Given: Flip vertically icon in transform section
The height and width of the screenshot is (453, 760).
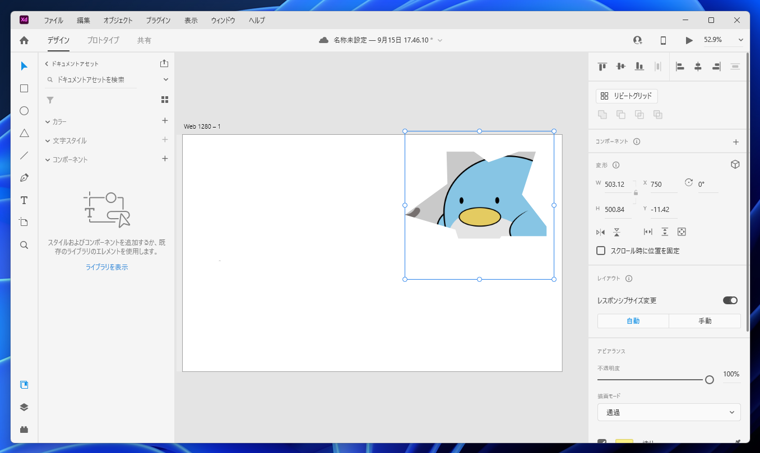Looking at the screenshot, I should (617, 232).
